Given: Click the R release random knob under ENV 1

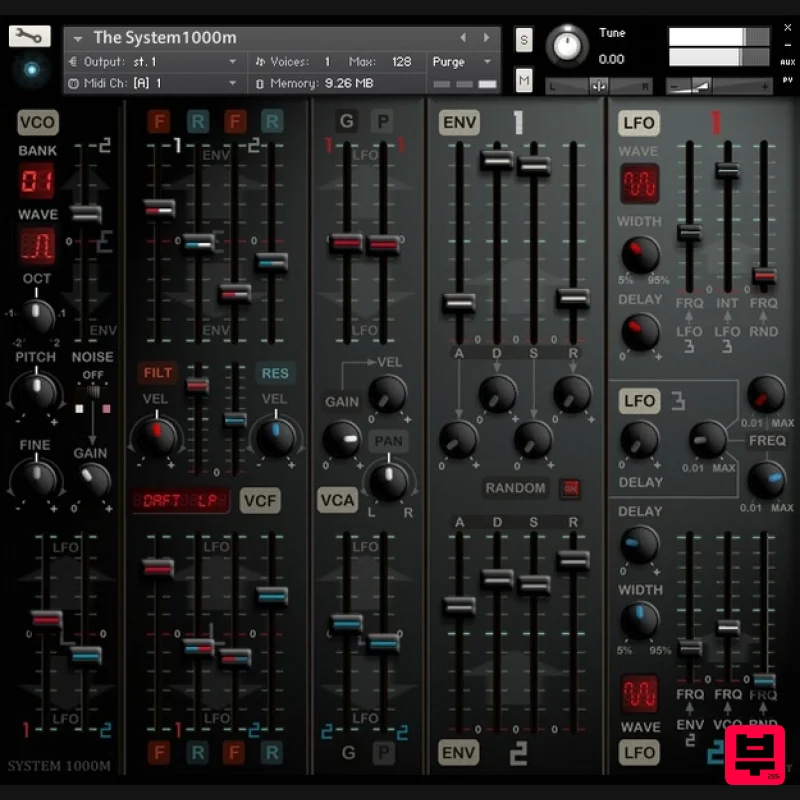Looking at the screenshot, I should tap(572, 394).
